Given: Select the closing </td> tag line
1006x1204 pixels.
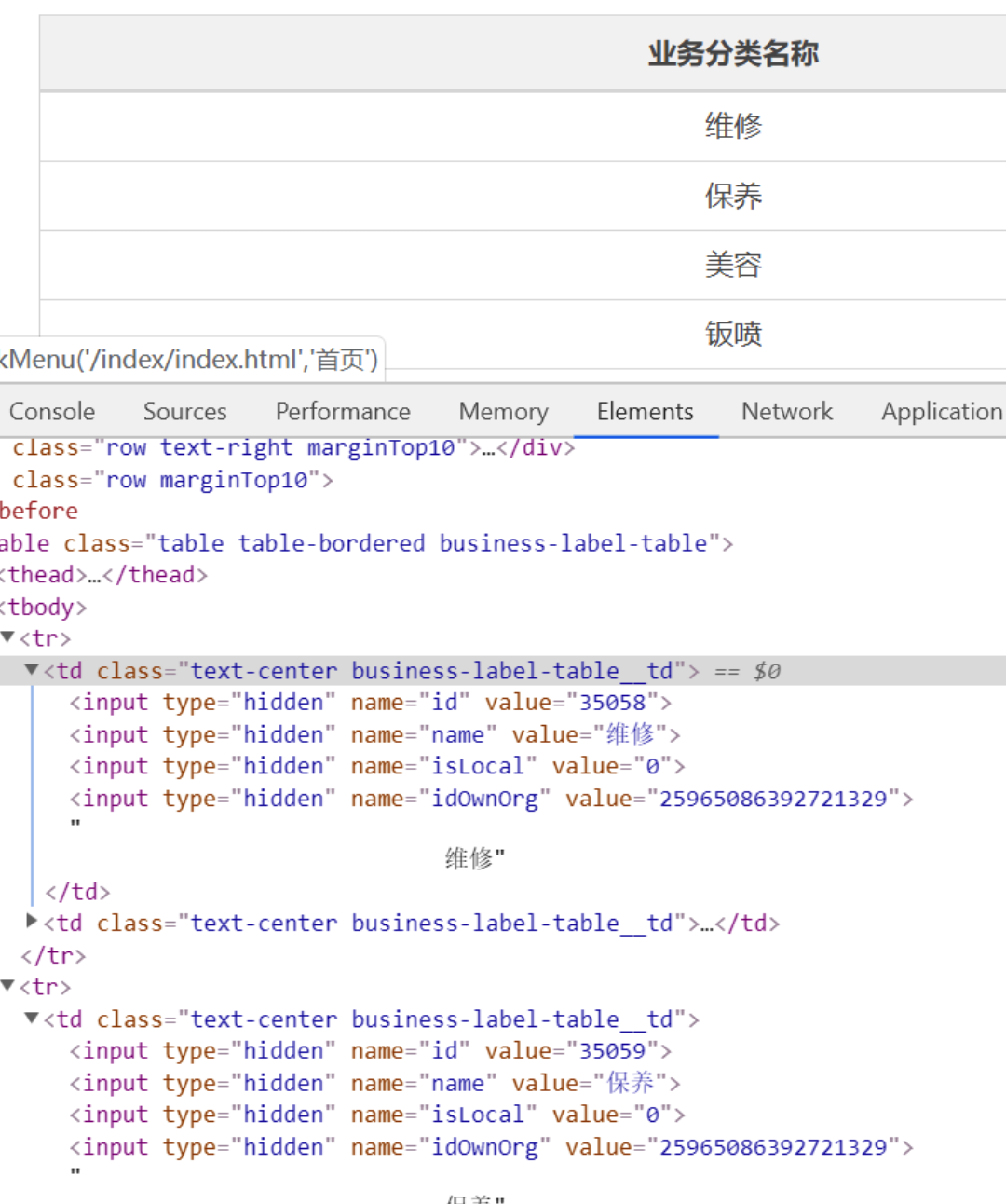Looking at the screenshot, I should point(77,892).
